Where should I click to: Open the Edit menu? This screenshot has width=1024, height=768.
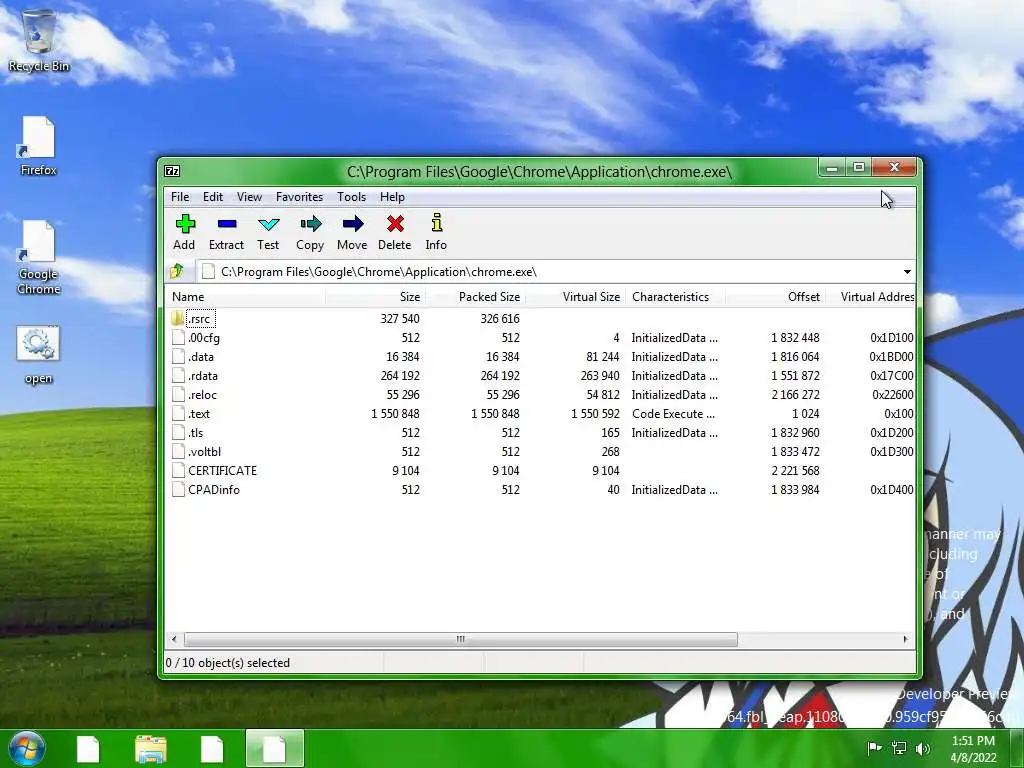pyautogui.click(x=213, y=197)
